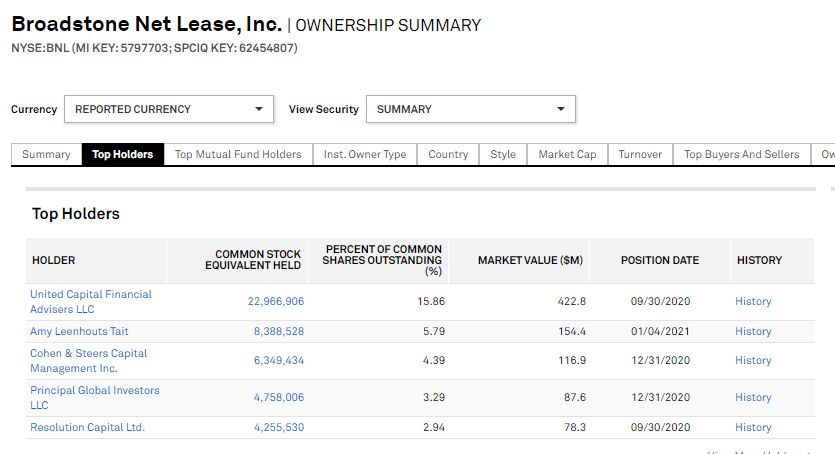Open Cohen & Steers Capital Management link
Viewport: 835px width, 454px height.
click(x=88, y=361)
